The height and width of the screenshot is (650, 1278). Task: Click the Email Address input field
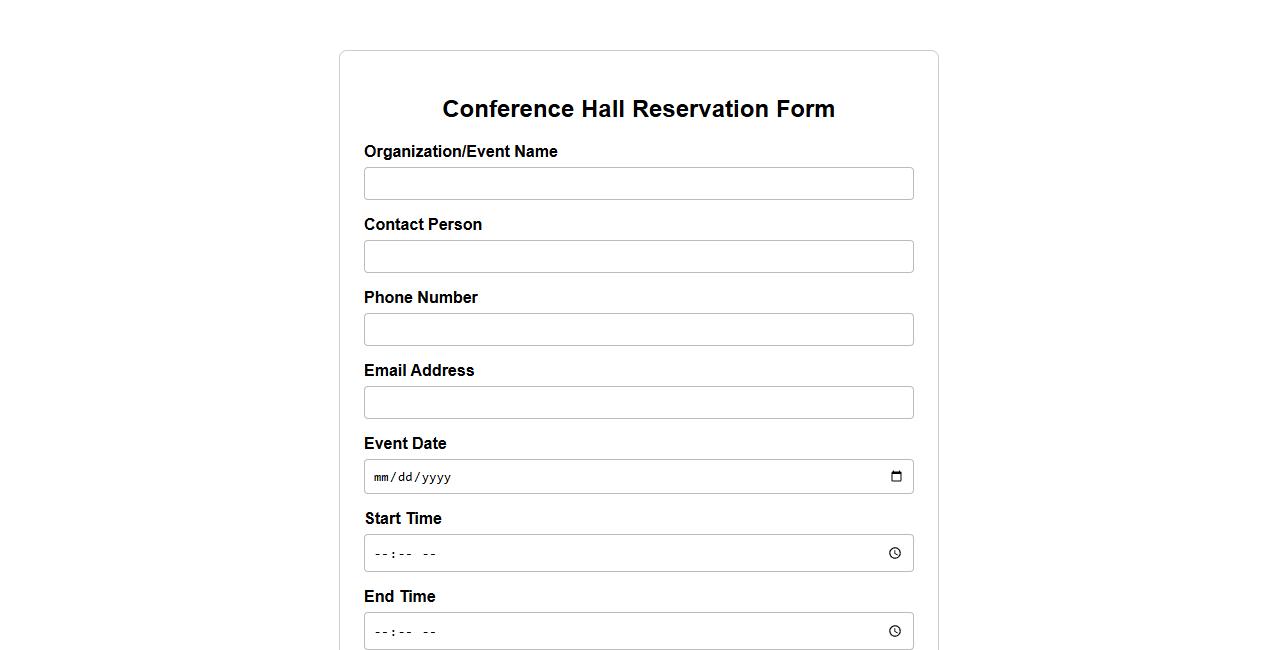(x=638, y=402)
